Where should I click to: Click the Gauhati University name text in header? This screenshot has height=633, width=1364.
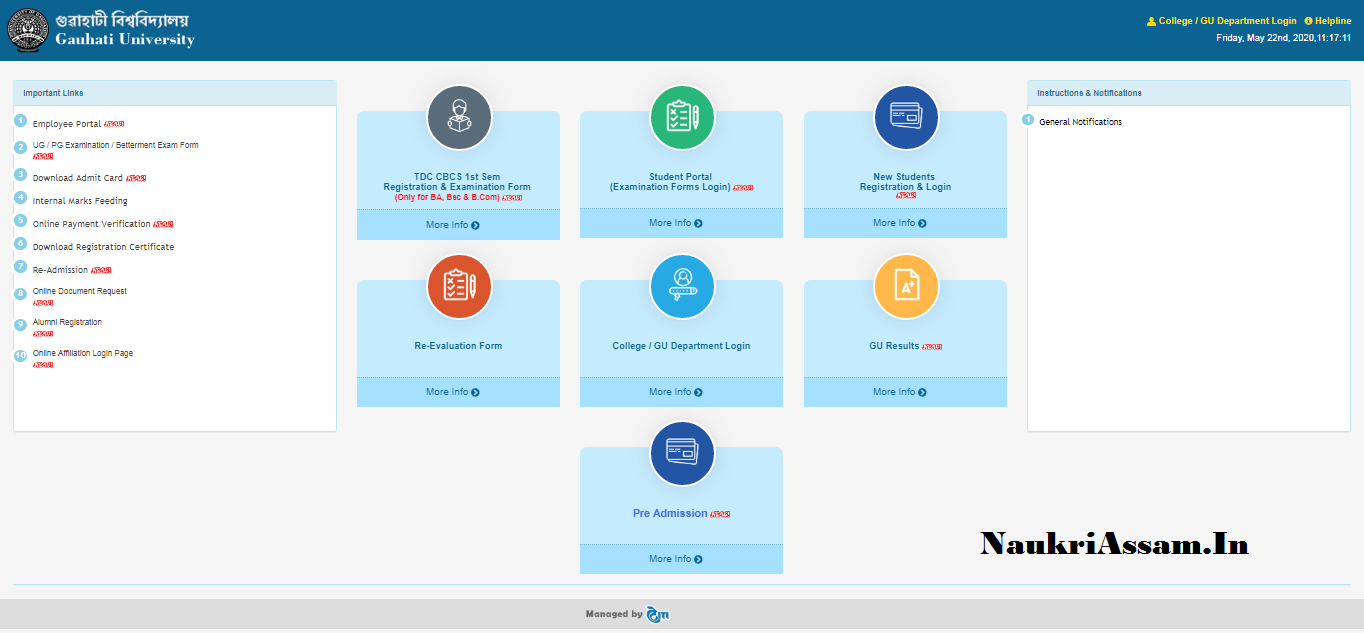click(x=125, y=40)
